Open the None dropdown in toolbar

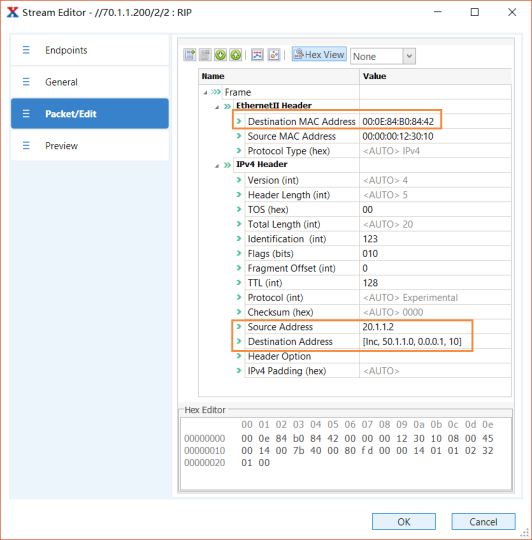point(383,56)
